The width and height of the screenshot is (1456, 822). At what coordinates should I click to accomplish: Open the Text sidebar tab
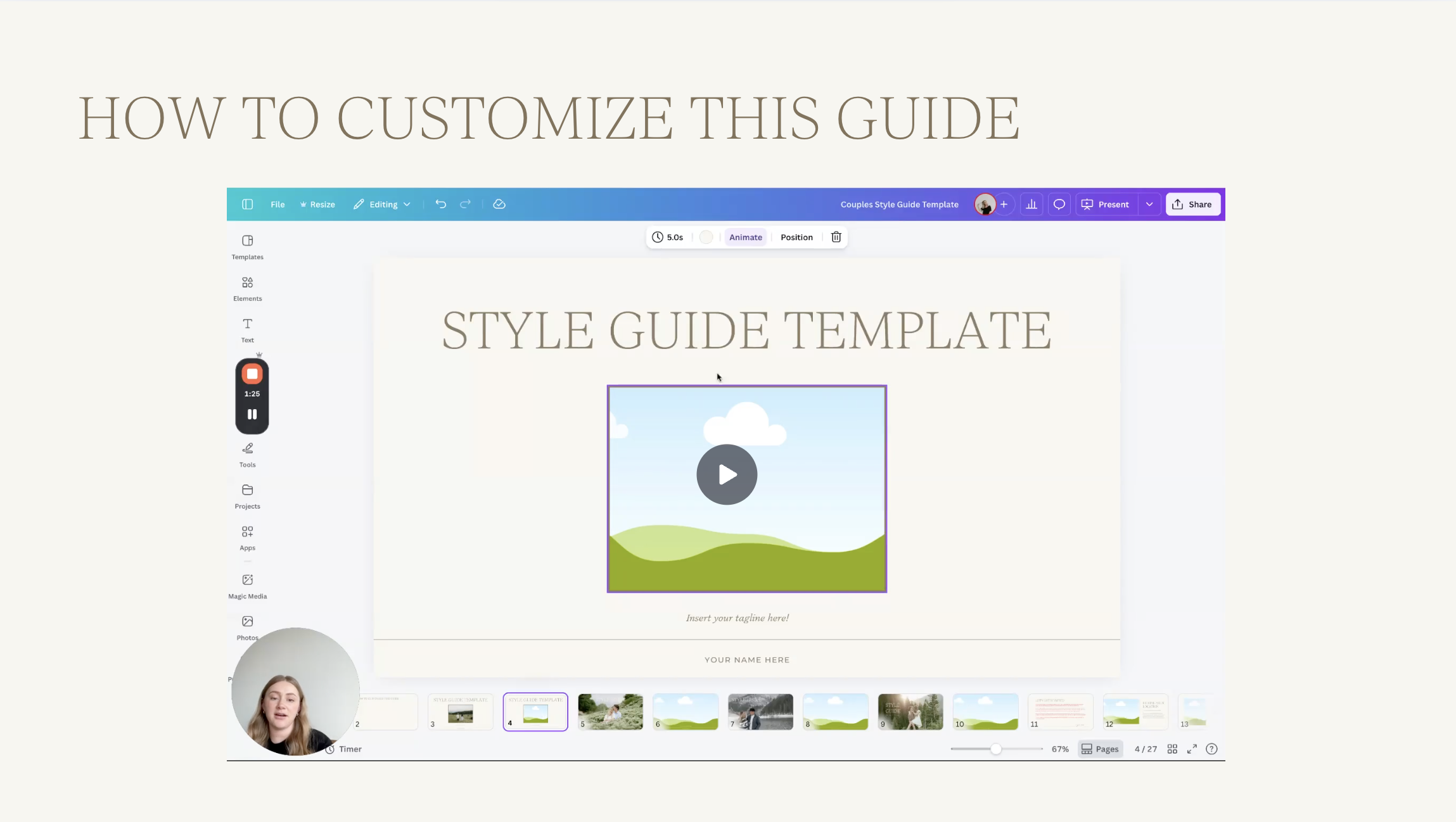[247, 330]
